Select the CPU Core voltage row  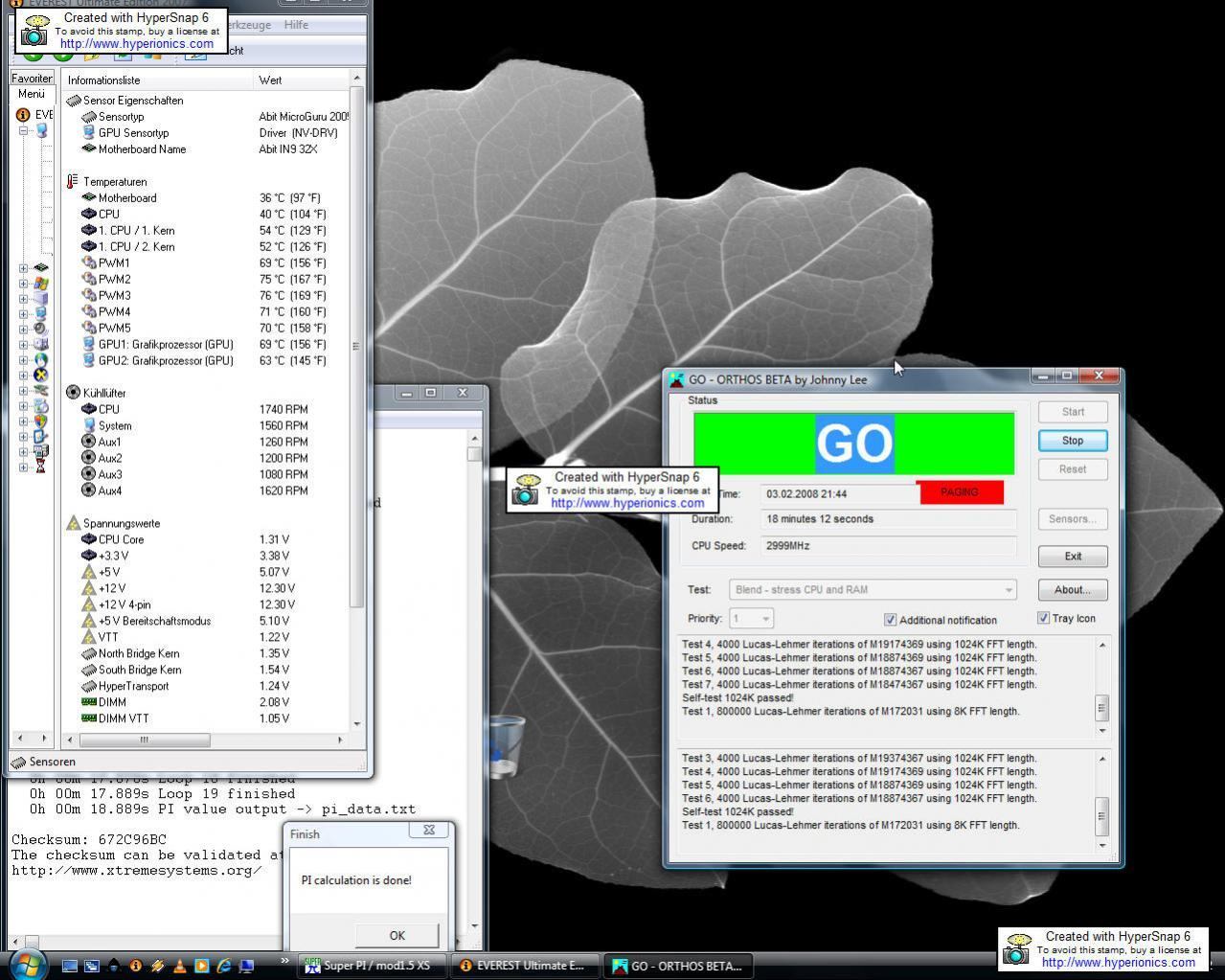(x=206, y=539)
